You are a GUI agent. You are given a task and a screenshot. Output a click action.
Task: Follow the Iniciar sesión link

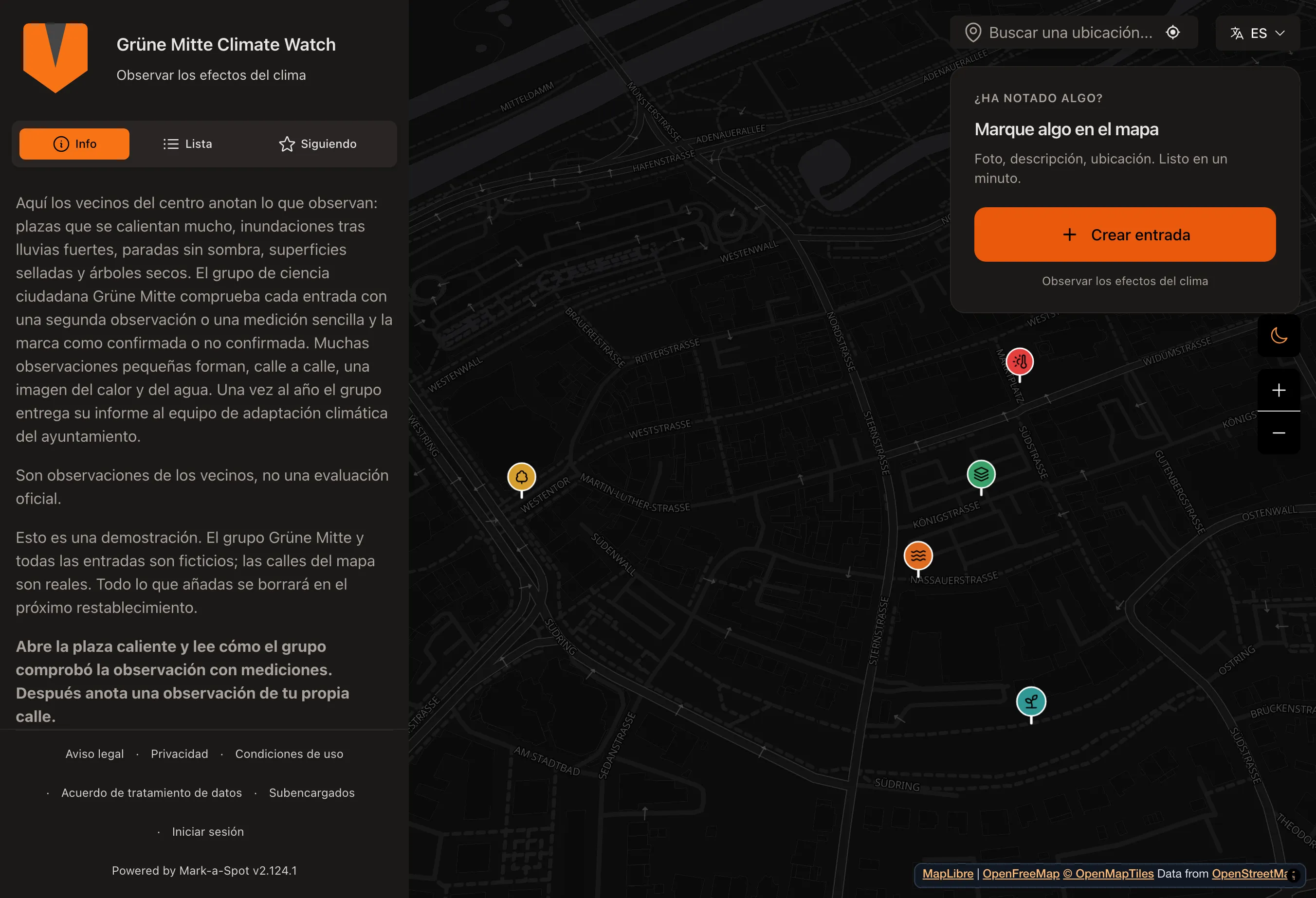point(208,832)
